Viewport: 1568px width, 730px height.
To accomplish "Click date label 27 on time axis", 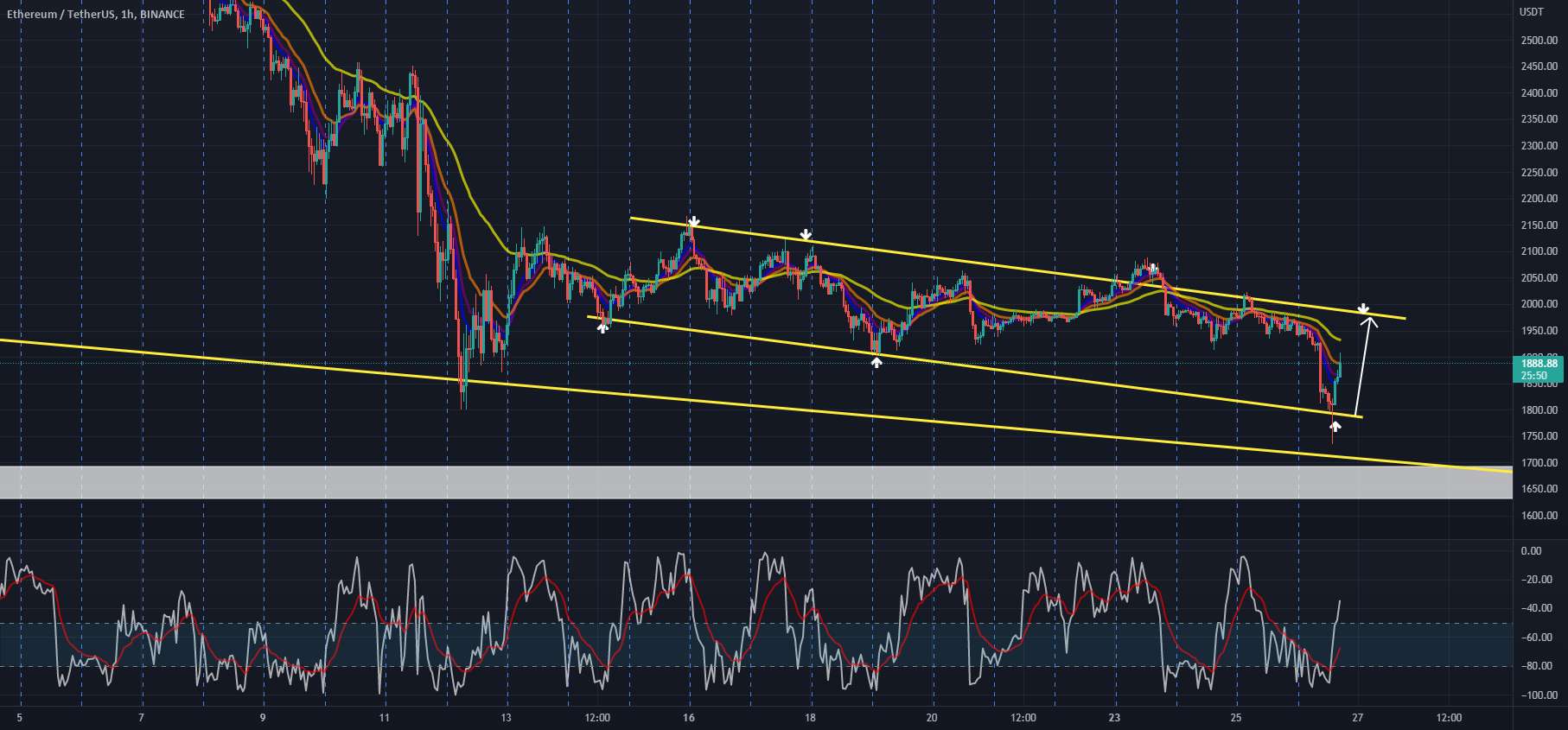I will (1358, 718).
